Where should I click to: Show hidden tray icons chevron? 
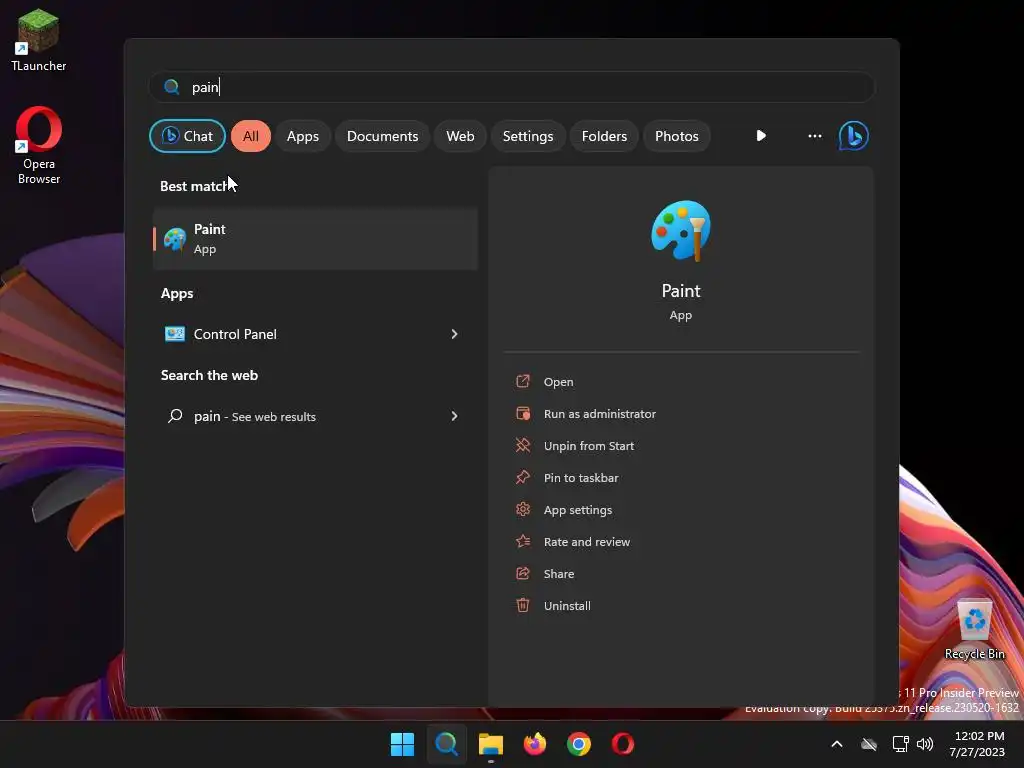click(837, 744)
